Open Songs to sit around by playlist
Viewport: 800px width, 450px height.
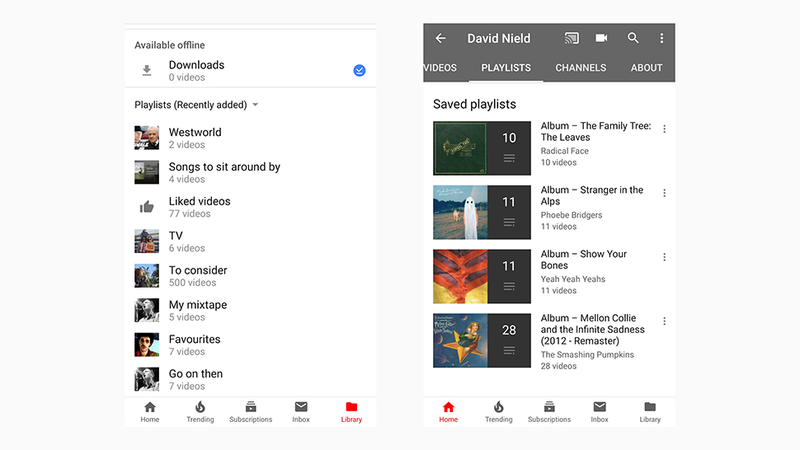pos(251,172)
